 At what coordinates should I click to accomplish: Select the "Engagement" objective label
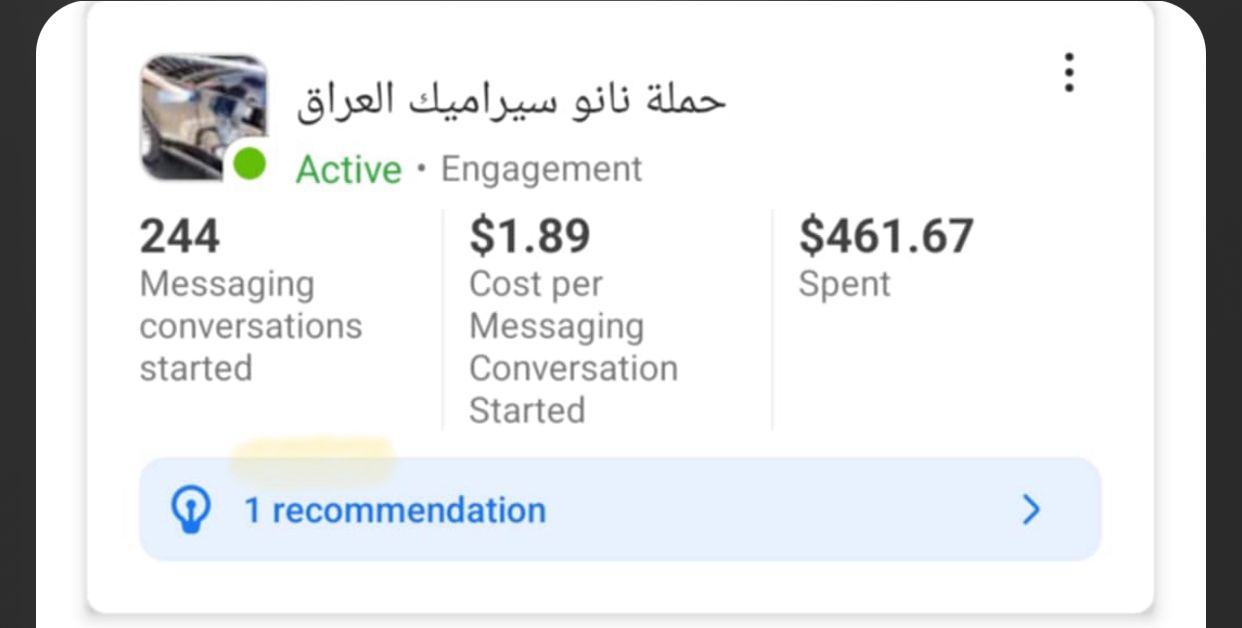[541, 169]
